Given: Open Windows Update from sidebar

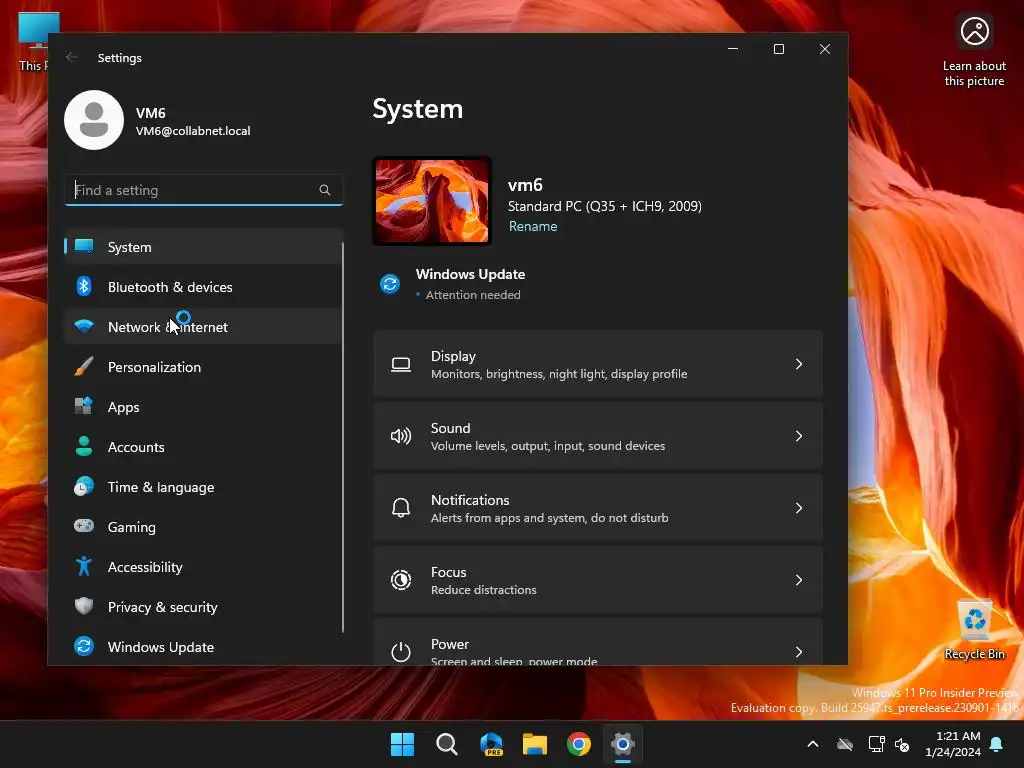Looking at the screenshot, I should [203, 647].
